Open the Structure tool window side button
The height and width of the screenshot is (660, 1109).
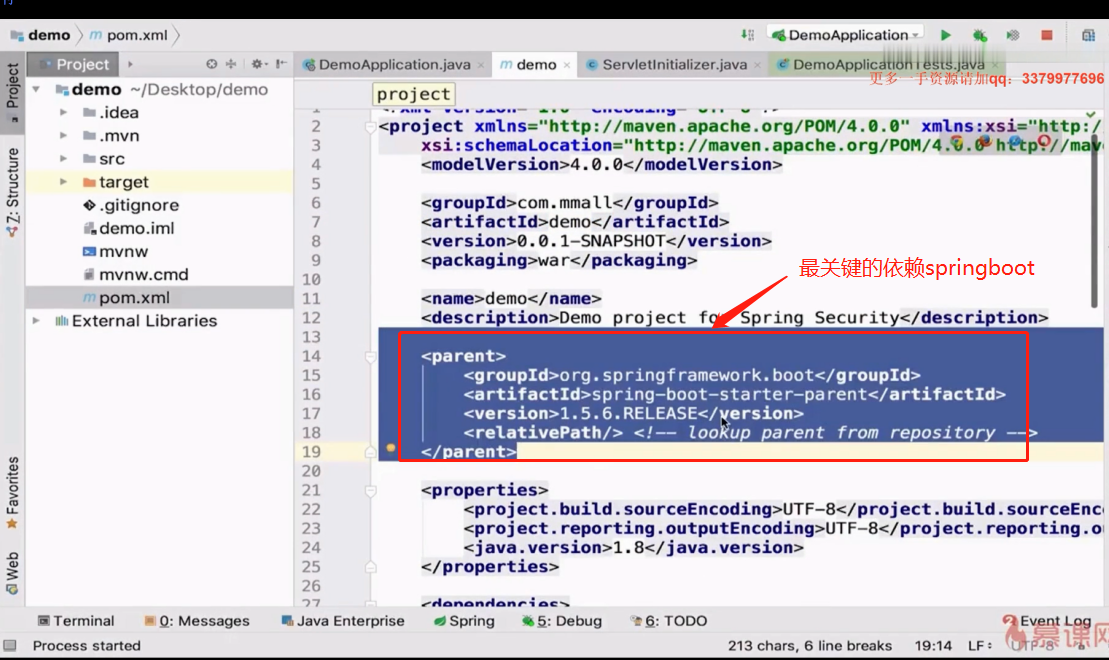13,192
